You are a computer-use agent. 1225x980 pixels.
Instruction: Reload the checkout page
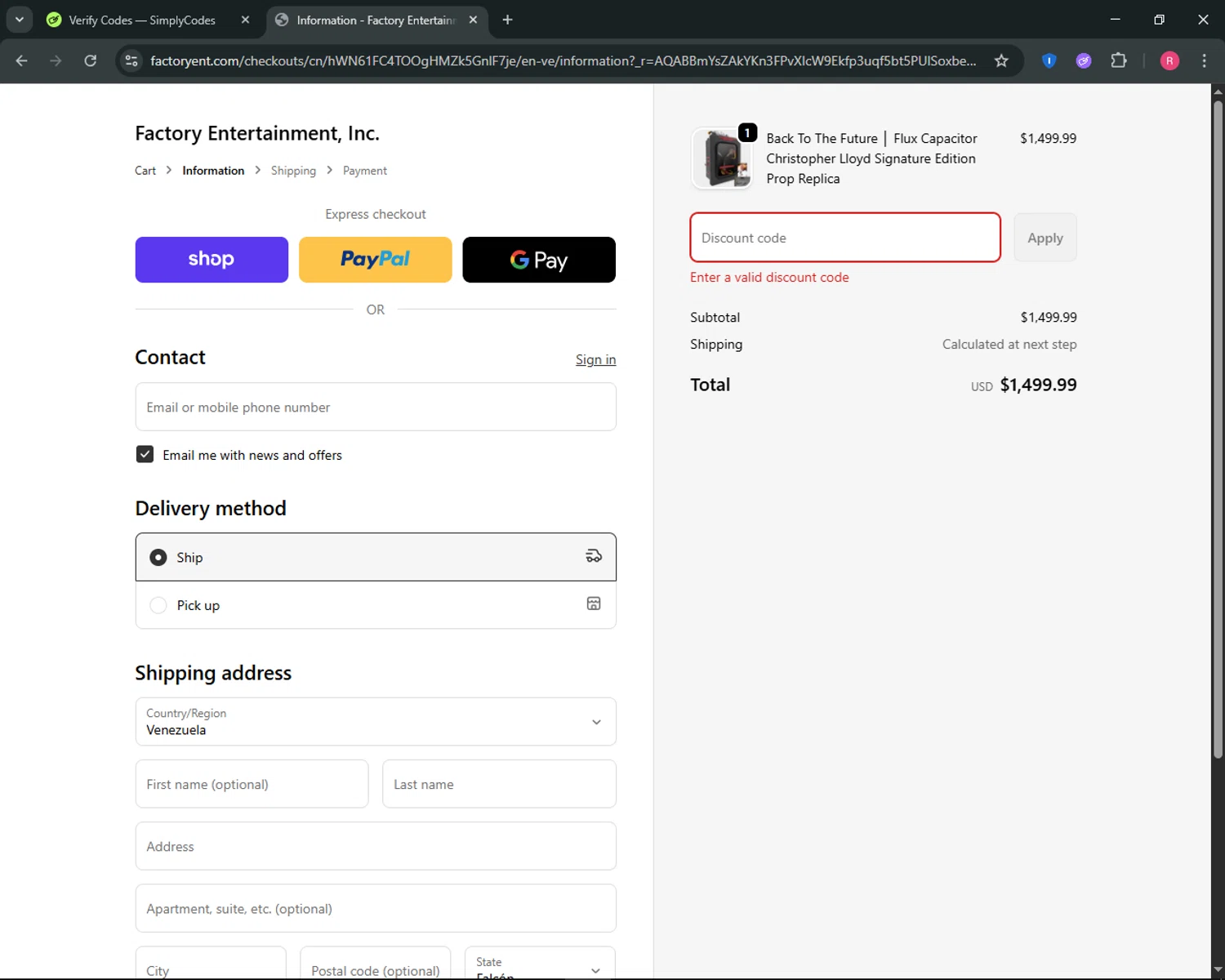(91, 60)
